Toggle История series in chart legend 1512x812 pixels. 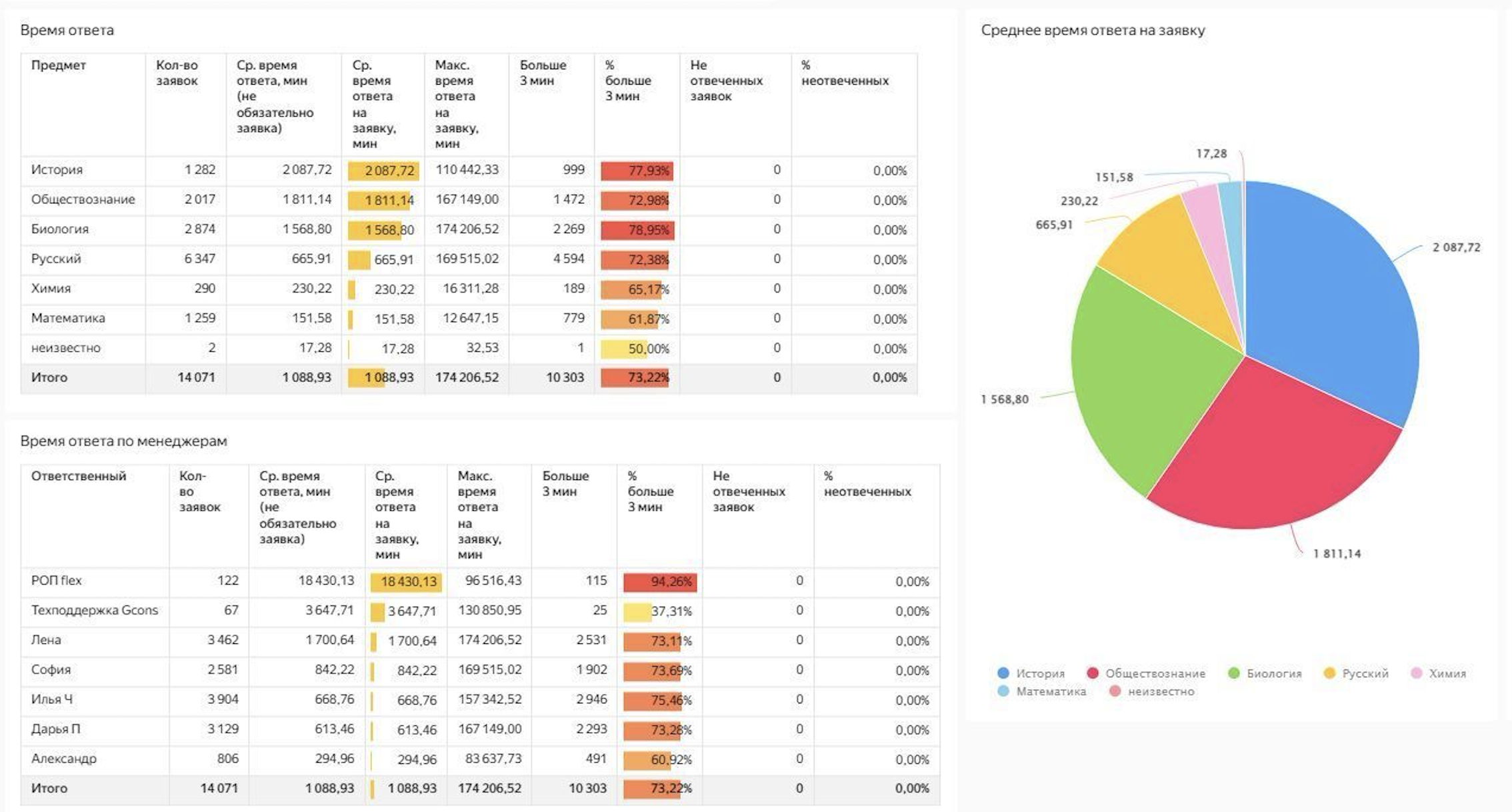click(x=1039, y=673)
